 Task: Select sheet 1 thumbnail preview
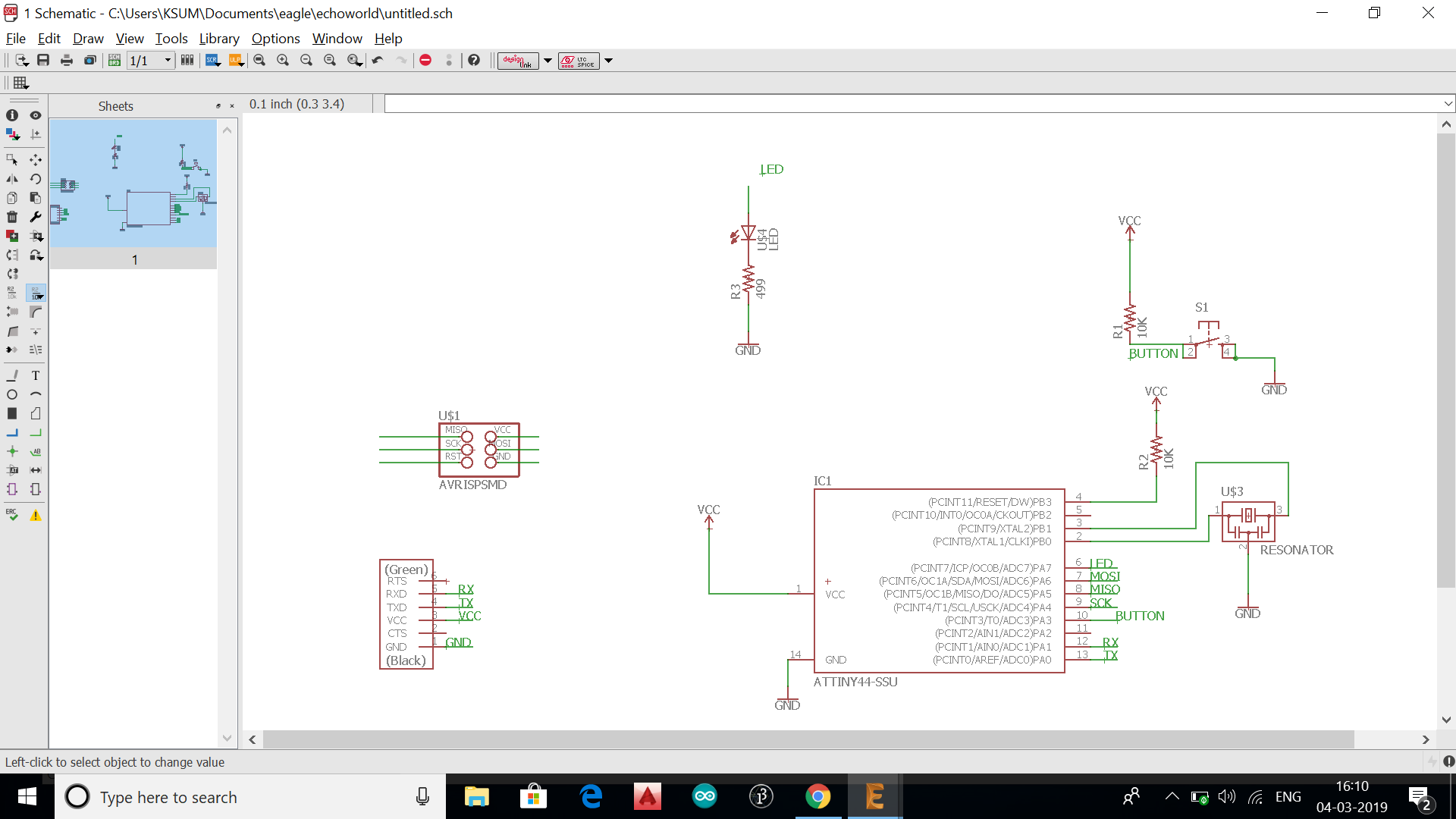click(133, 183)
